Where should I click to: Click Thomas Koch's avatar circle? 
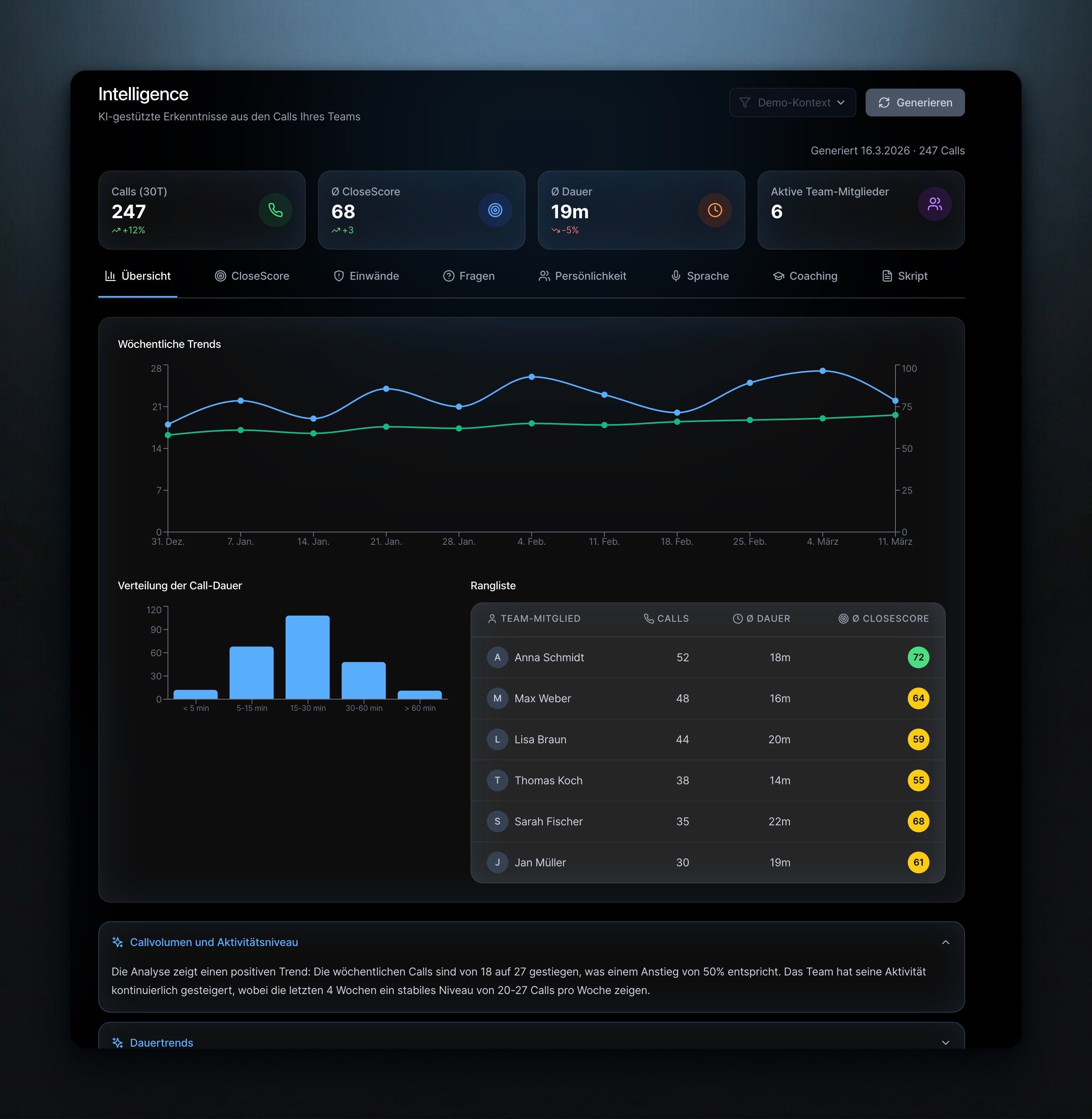tap(497, 780)
